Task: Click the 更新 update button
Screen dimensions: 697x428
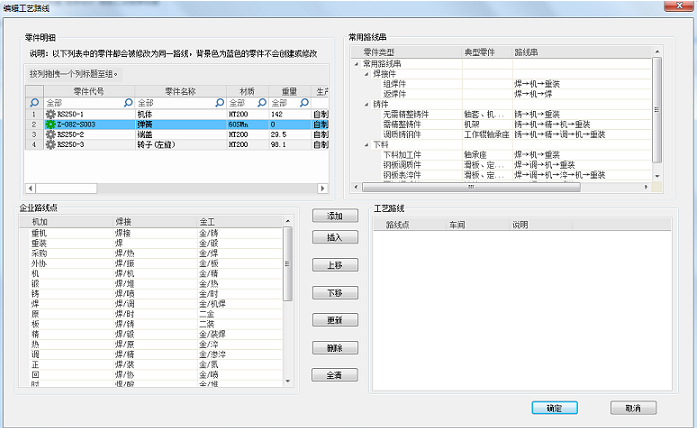Action: (x=335, y=320)
